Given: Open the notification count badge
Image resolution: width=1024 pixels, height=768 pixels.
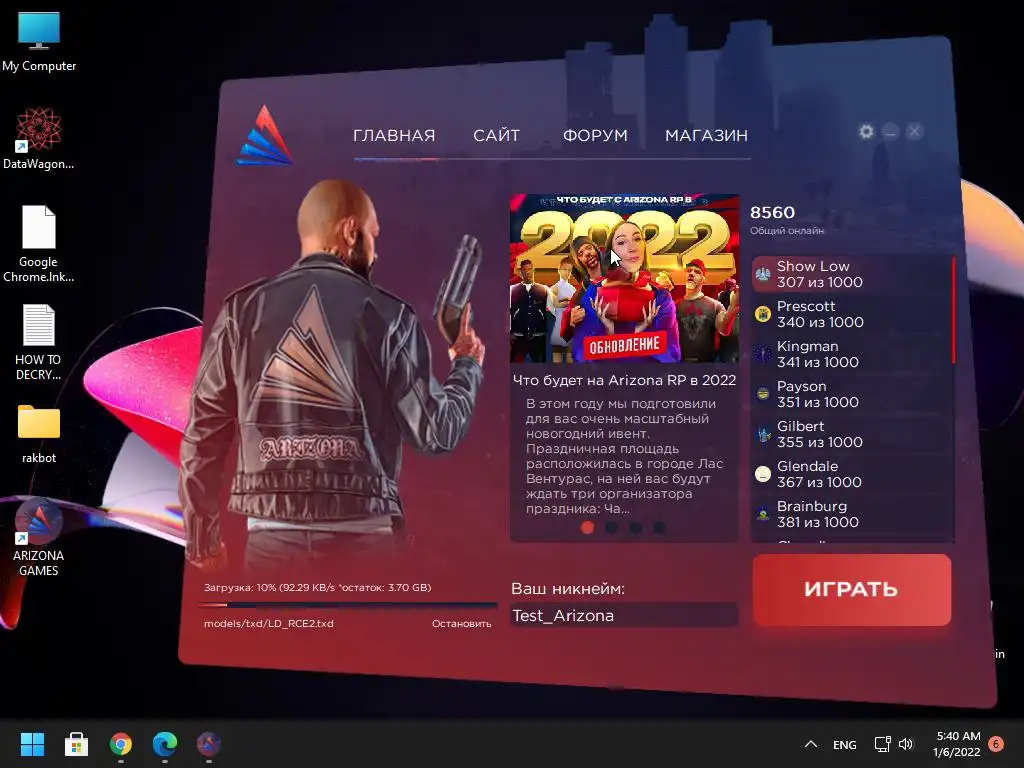Looking at the screenshot, I should (996, 744).
